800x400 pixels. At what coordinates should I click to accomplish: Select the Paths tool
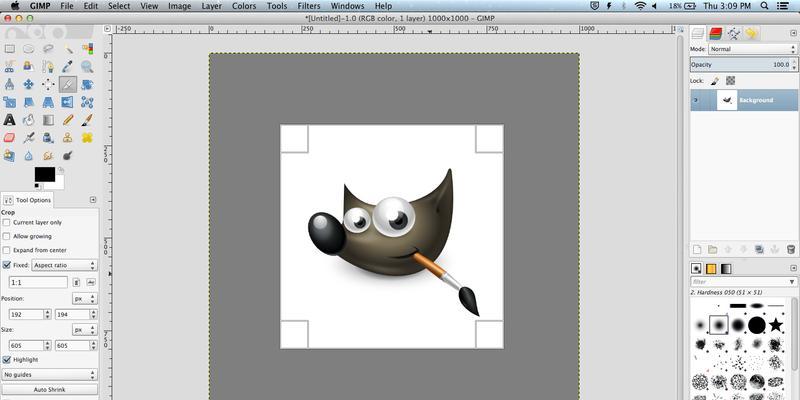(x=48, y=66)
